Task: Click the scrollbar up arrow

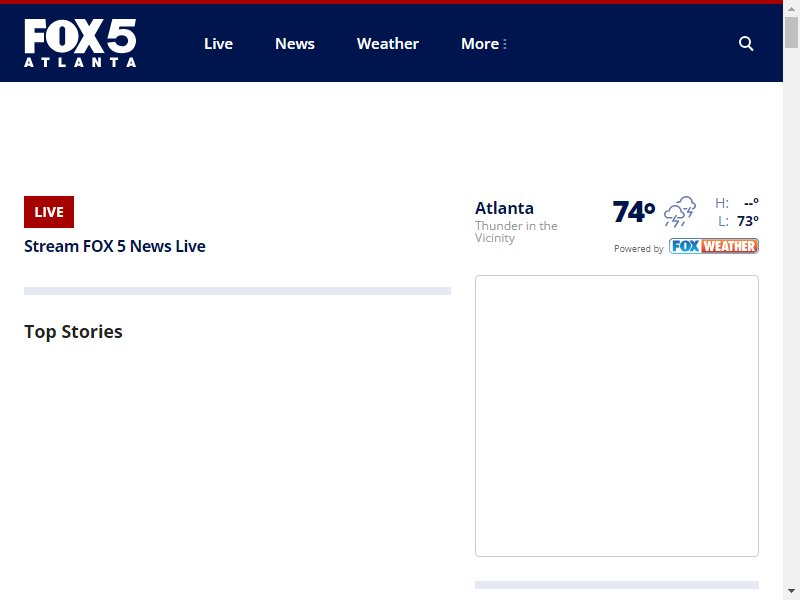Action: tap(791, 9)
